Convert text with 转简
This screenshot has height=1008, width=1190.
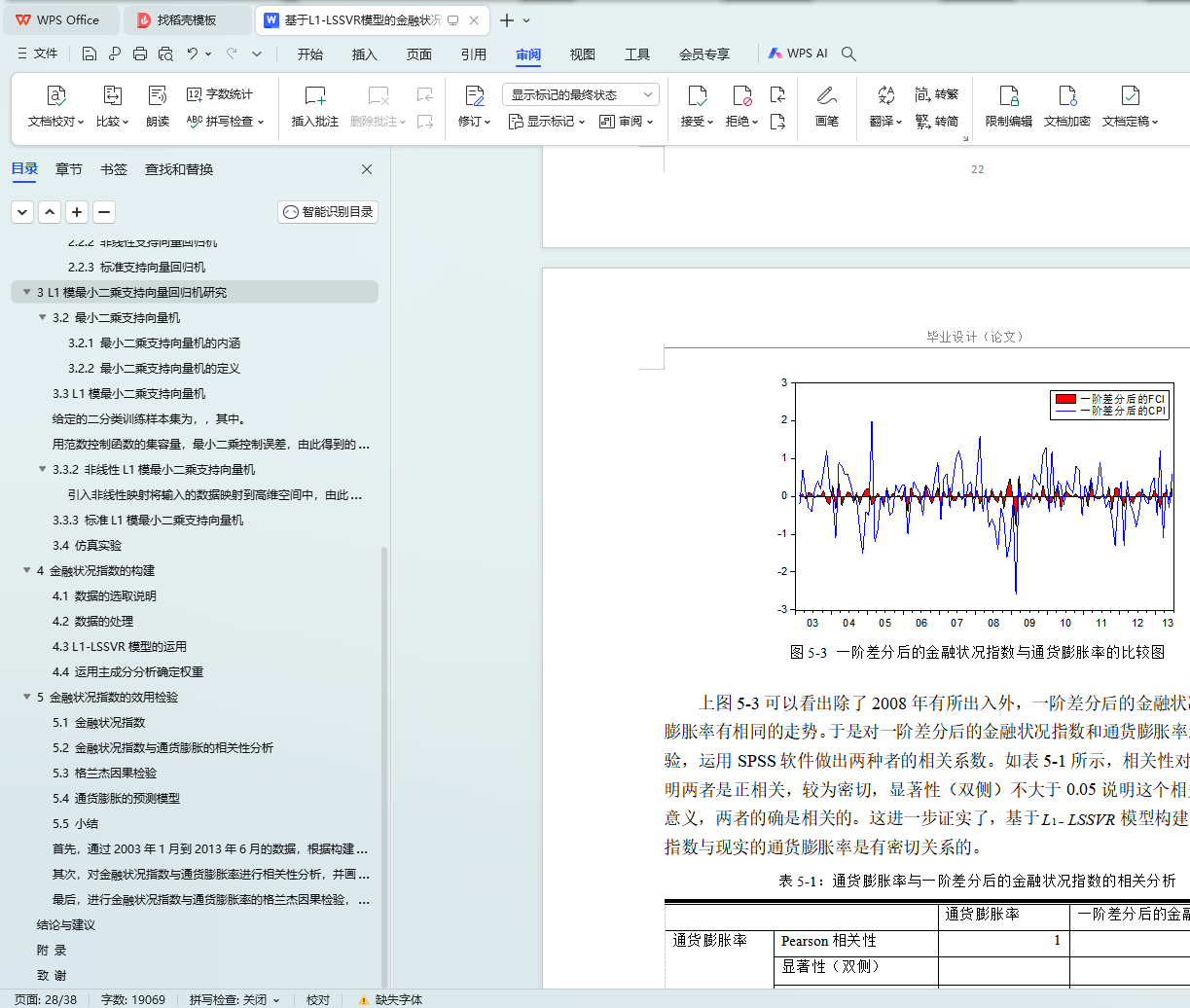point(937,122)
